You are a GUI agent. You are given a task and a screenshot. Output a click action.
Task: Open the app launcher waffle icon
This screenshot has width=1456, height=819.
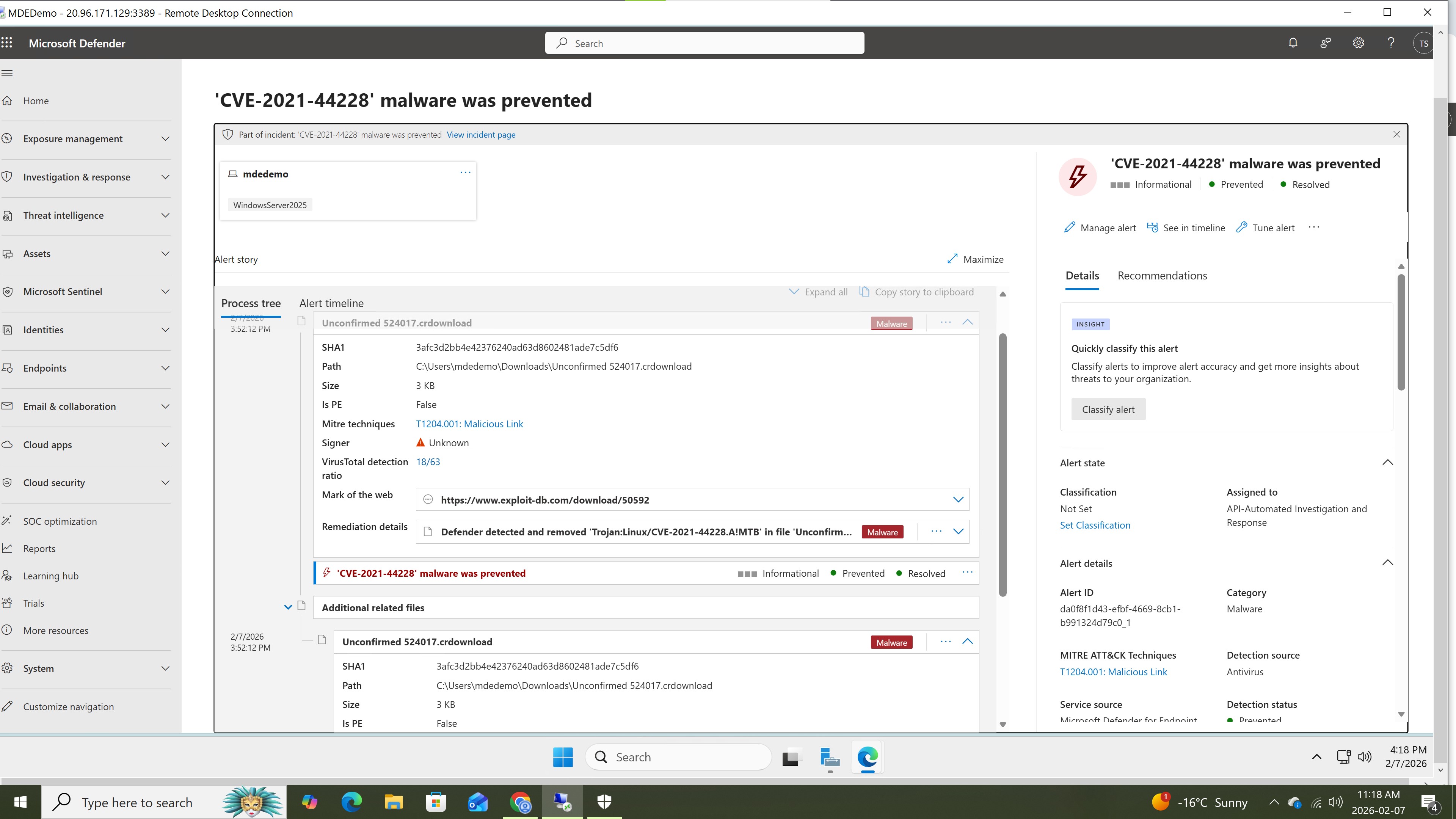coord(7,43)
